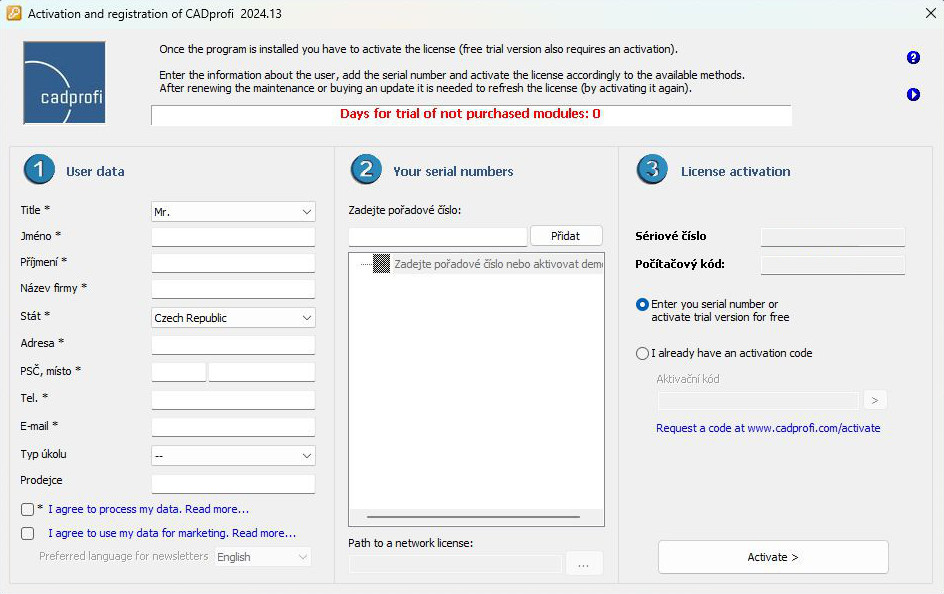Click the horizontal scrollbar in serial list
The image size is (944, 594).
point(473,516)
